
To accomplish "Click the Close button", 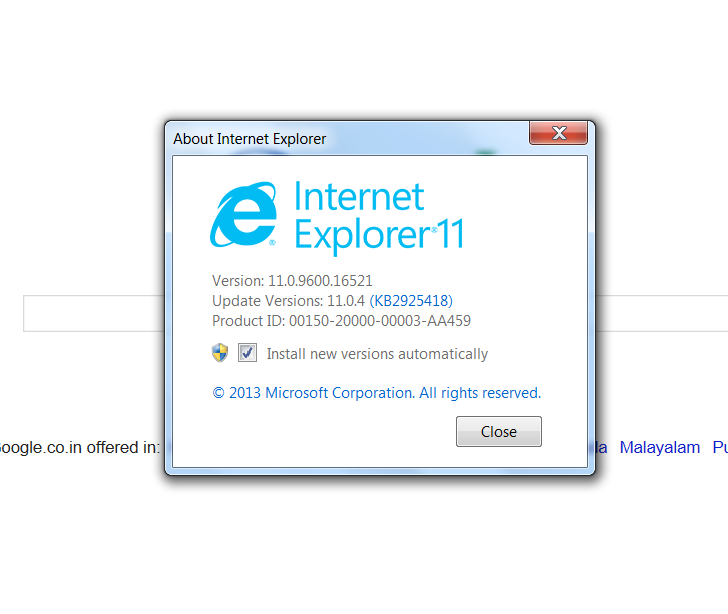I will pos(499,431).
